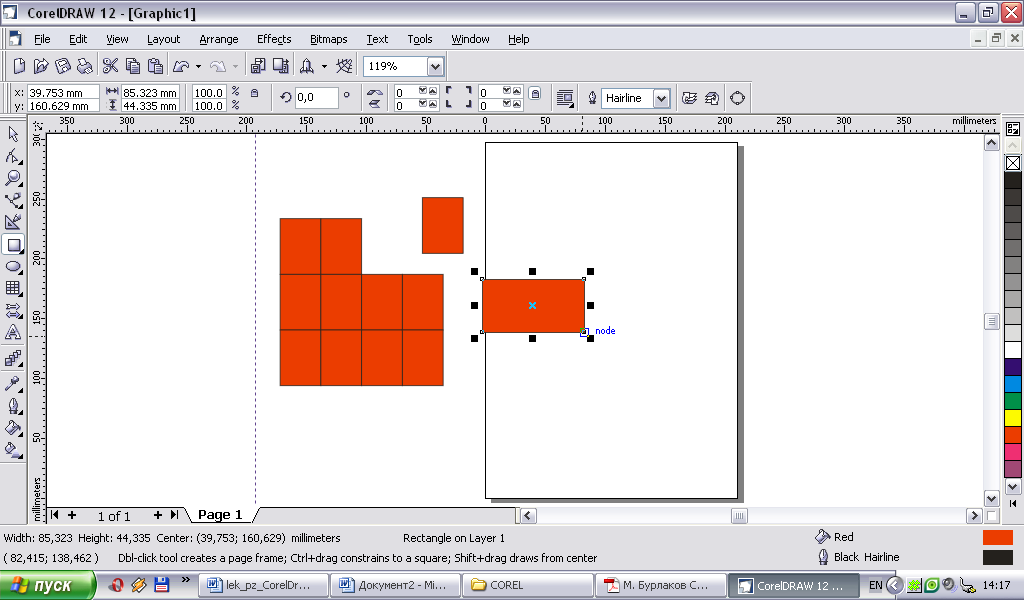This screenshot has width=1024, height=600.
Task: Paste from clipboard
Action: point(155,66)
